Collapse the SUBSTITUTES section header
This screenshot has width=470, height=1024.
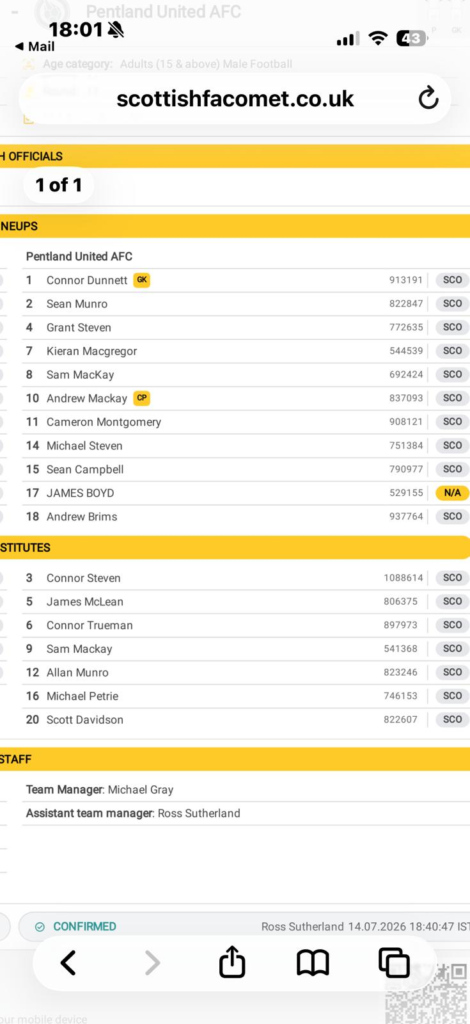[235, 547]
